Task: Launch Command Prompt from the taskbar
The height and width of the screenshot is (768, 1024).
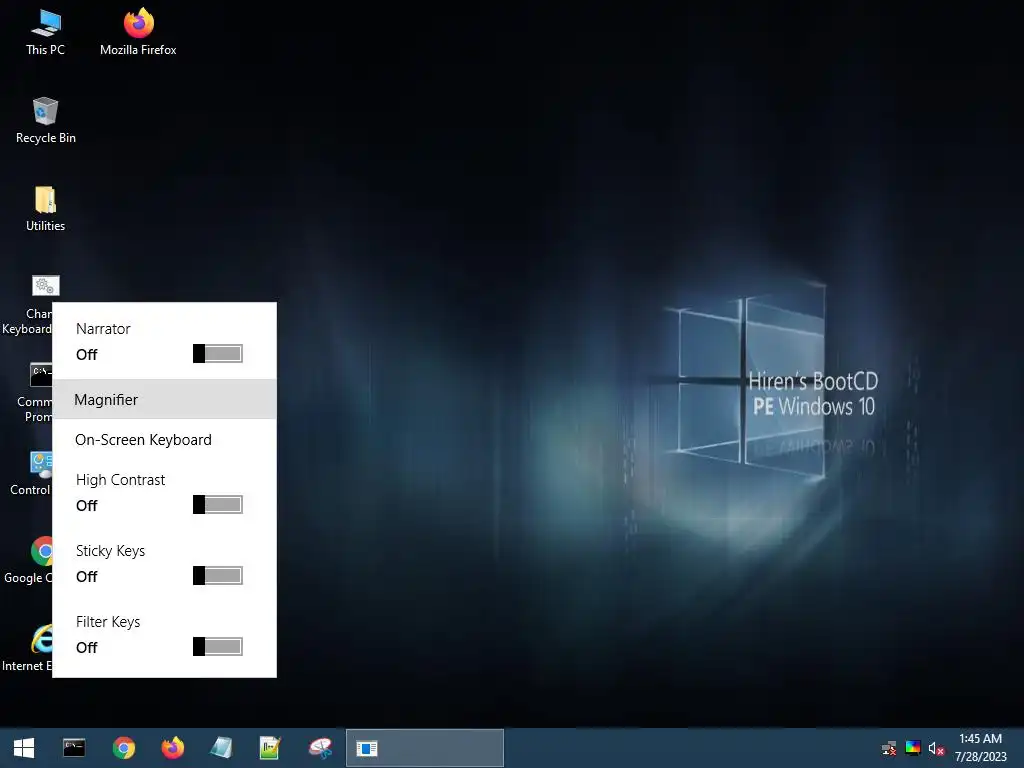Action: pos(74,748)
